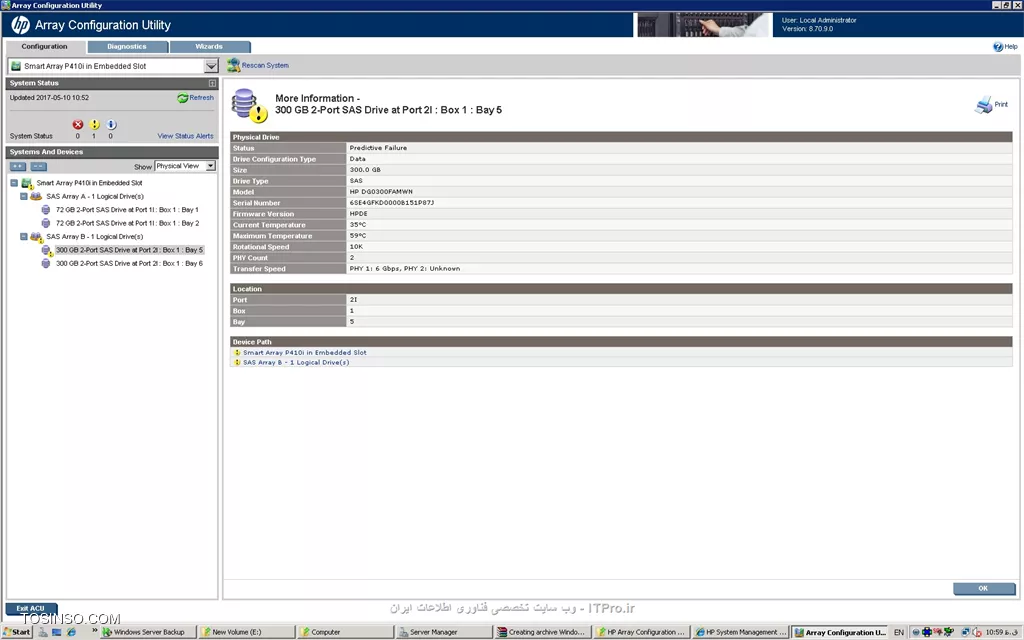Click the Rescan System icon
This screenshot has height=640, width=1024.
tap(233, 65)
